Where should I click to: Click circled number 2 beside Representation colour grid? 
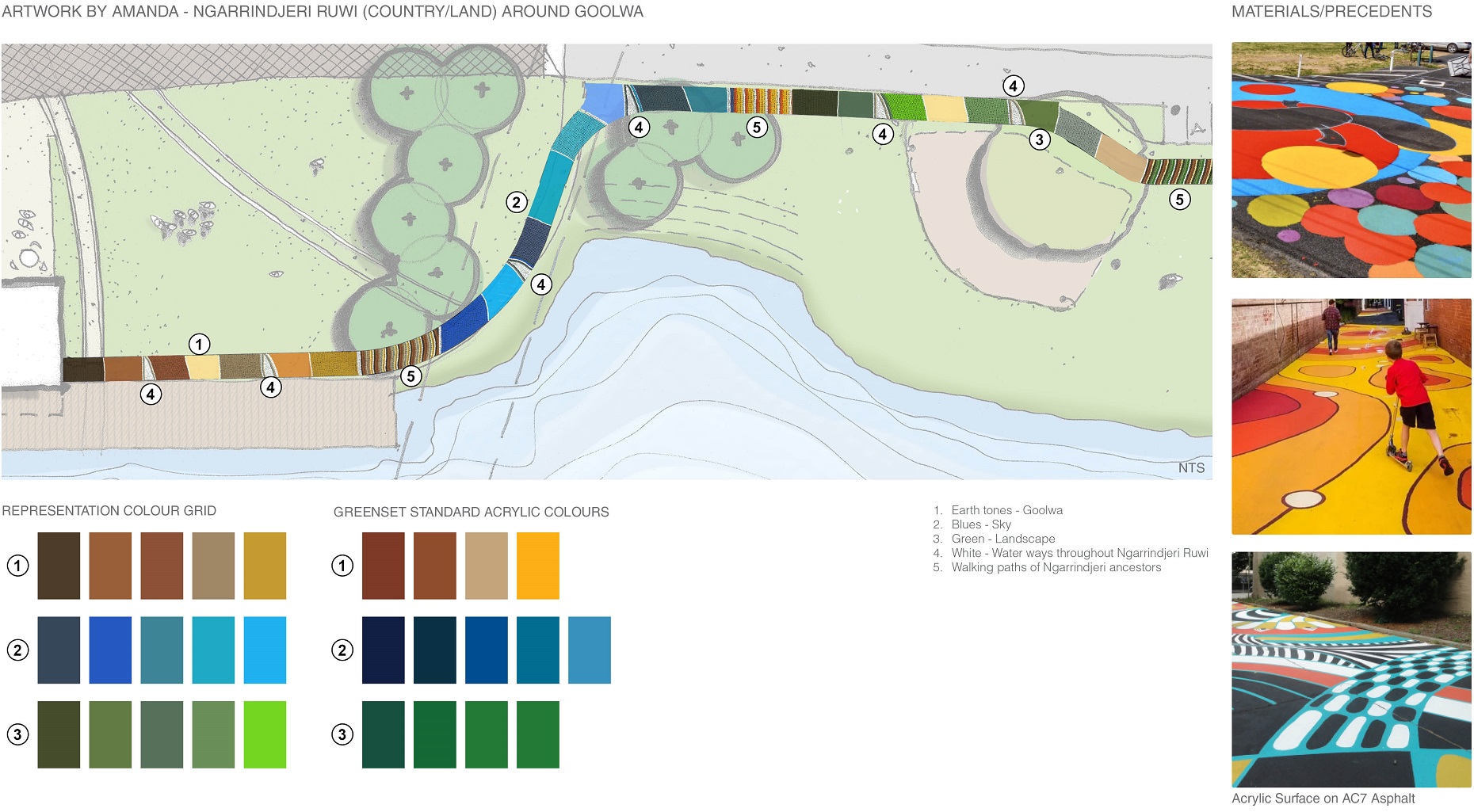(17, 650)
